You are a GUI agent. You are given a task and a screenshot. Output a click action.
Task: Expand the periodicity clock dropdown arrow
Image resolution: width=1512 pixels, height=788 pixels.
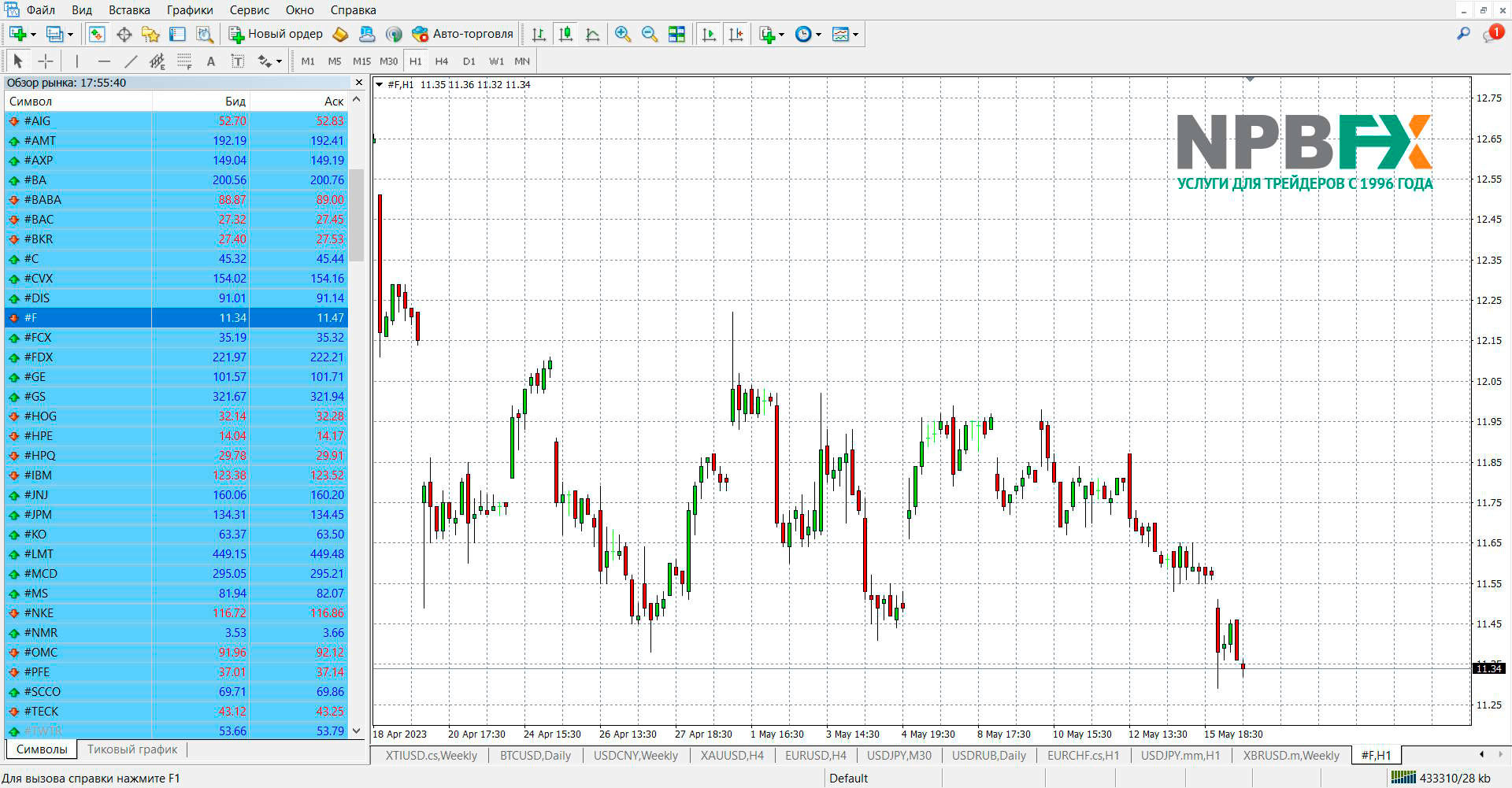click(819, 35)
